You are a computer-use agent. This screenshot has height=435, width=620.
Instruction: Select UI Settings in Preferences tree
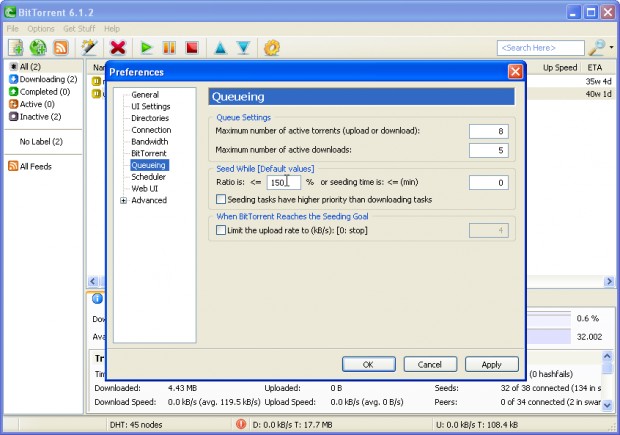click(x=151, y=106)
